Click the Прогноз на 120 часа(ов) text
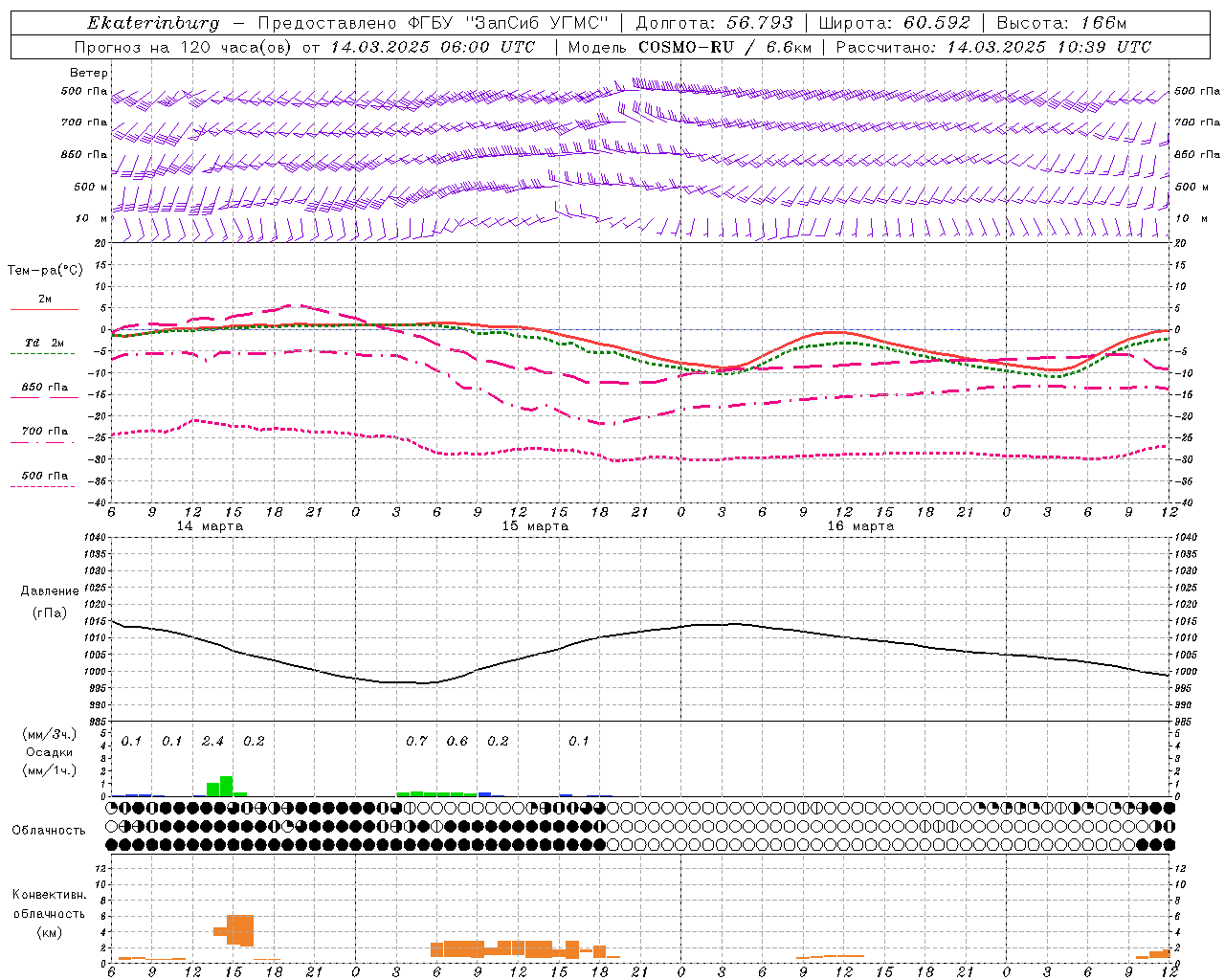 click(184, 47)
